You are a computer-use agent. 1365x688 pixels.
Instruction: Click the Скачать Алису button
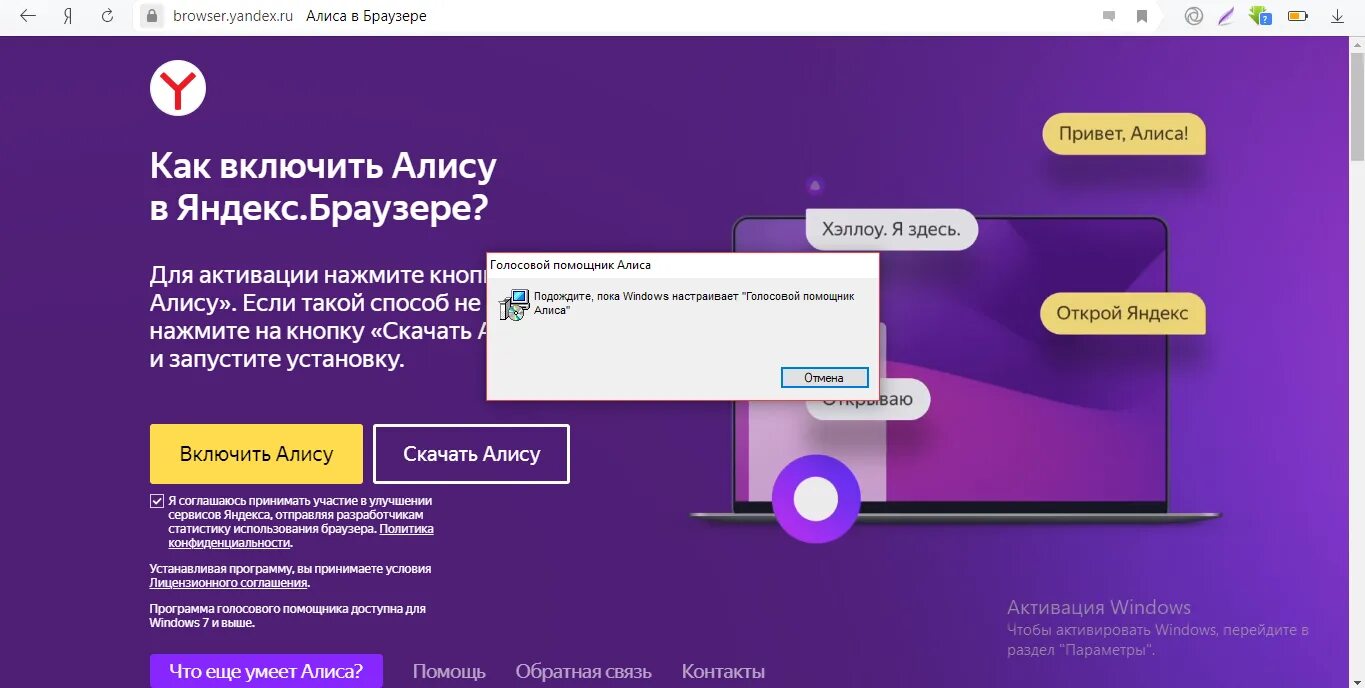[471, 454]
